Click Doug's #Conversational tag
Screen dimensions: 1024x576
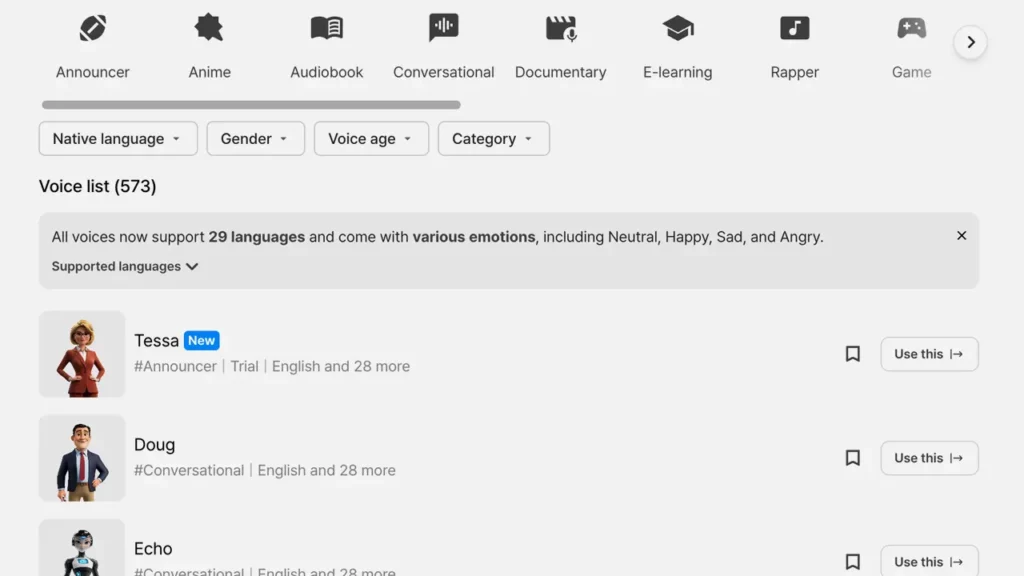pos(189,470)
